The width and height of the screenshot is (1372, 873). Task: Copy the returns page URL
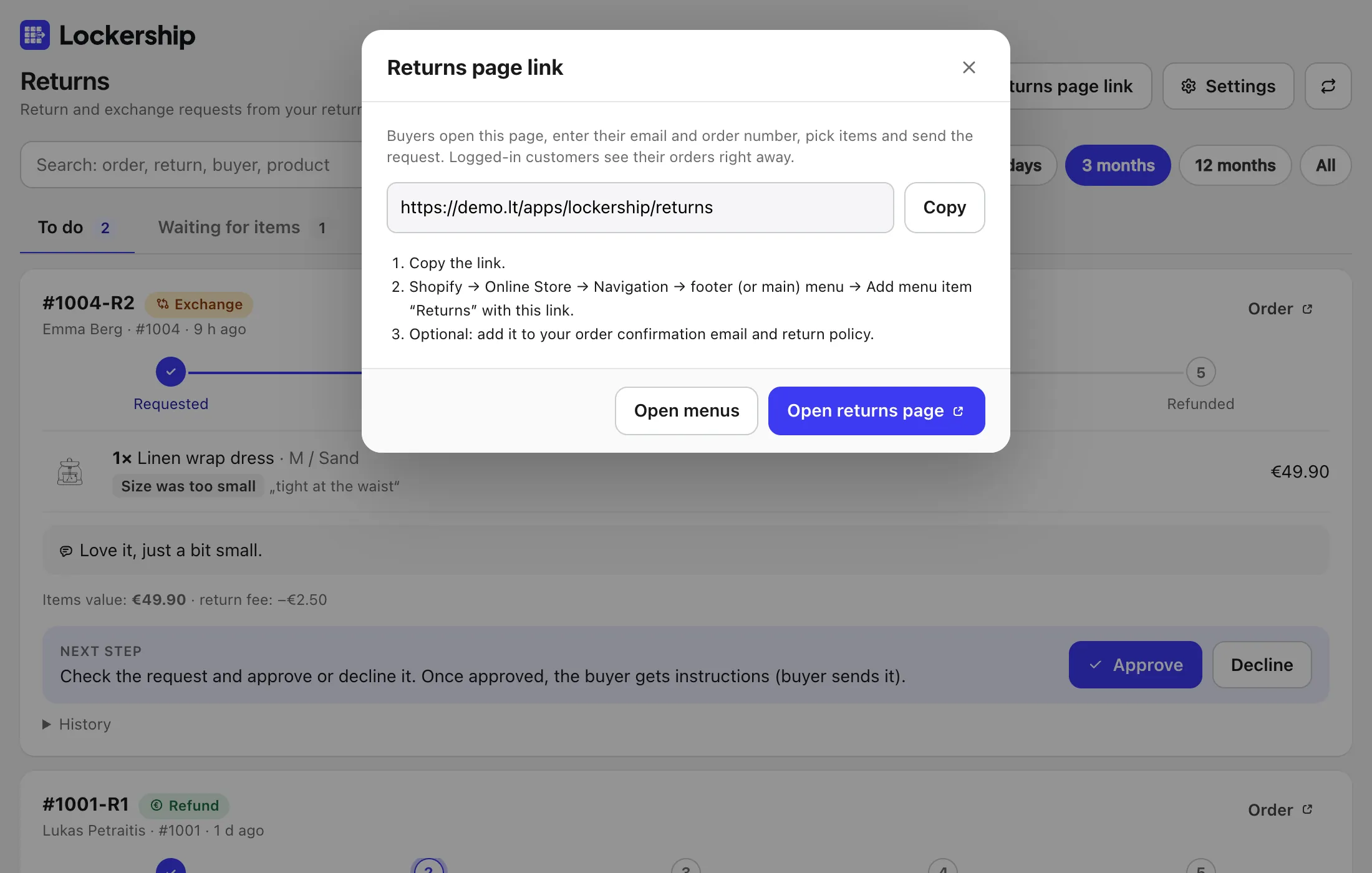click(944, 208)
